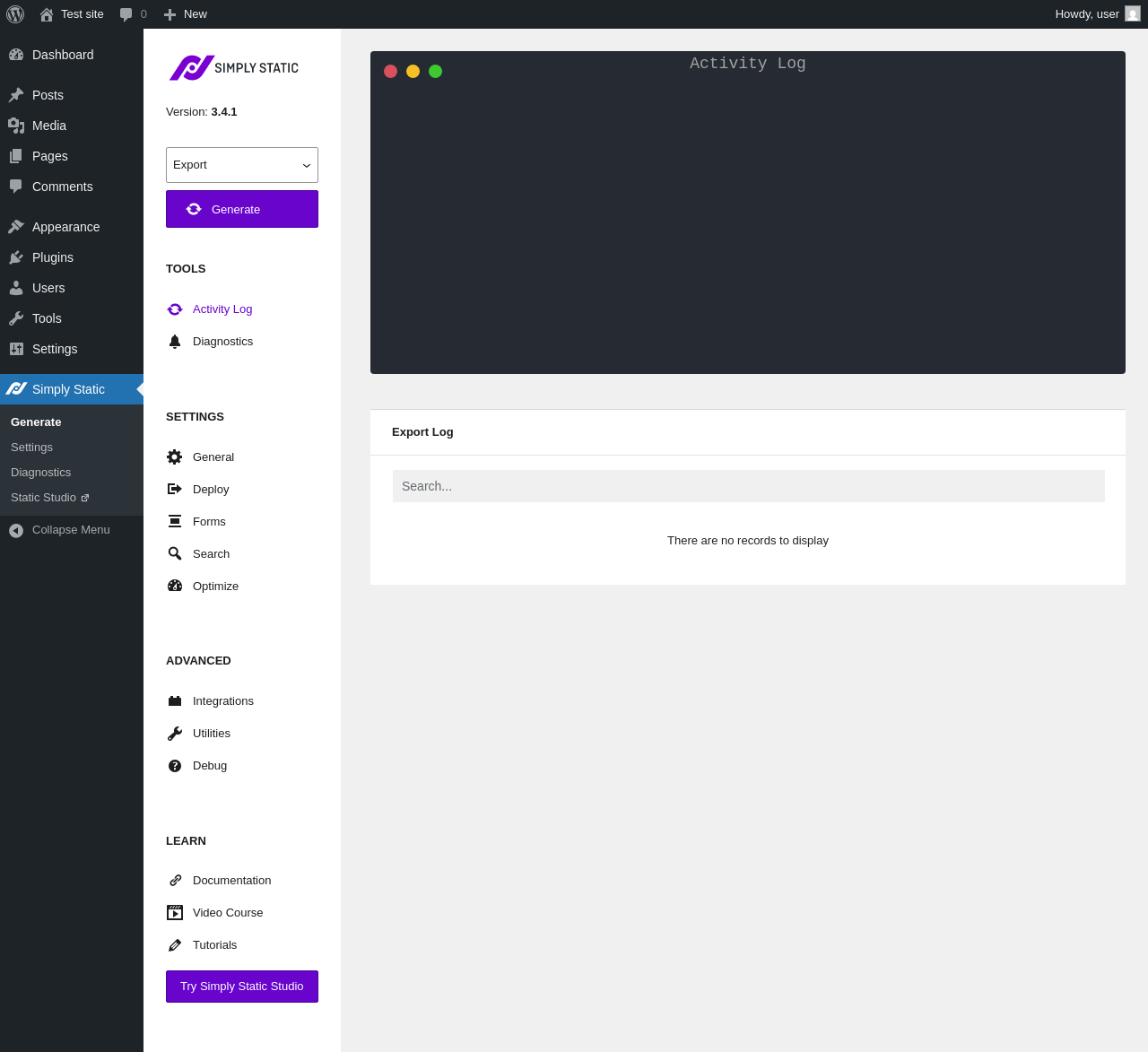
Task: Click the General gear icon
Action: (175, 457)
